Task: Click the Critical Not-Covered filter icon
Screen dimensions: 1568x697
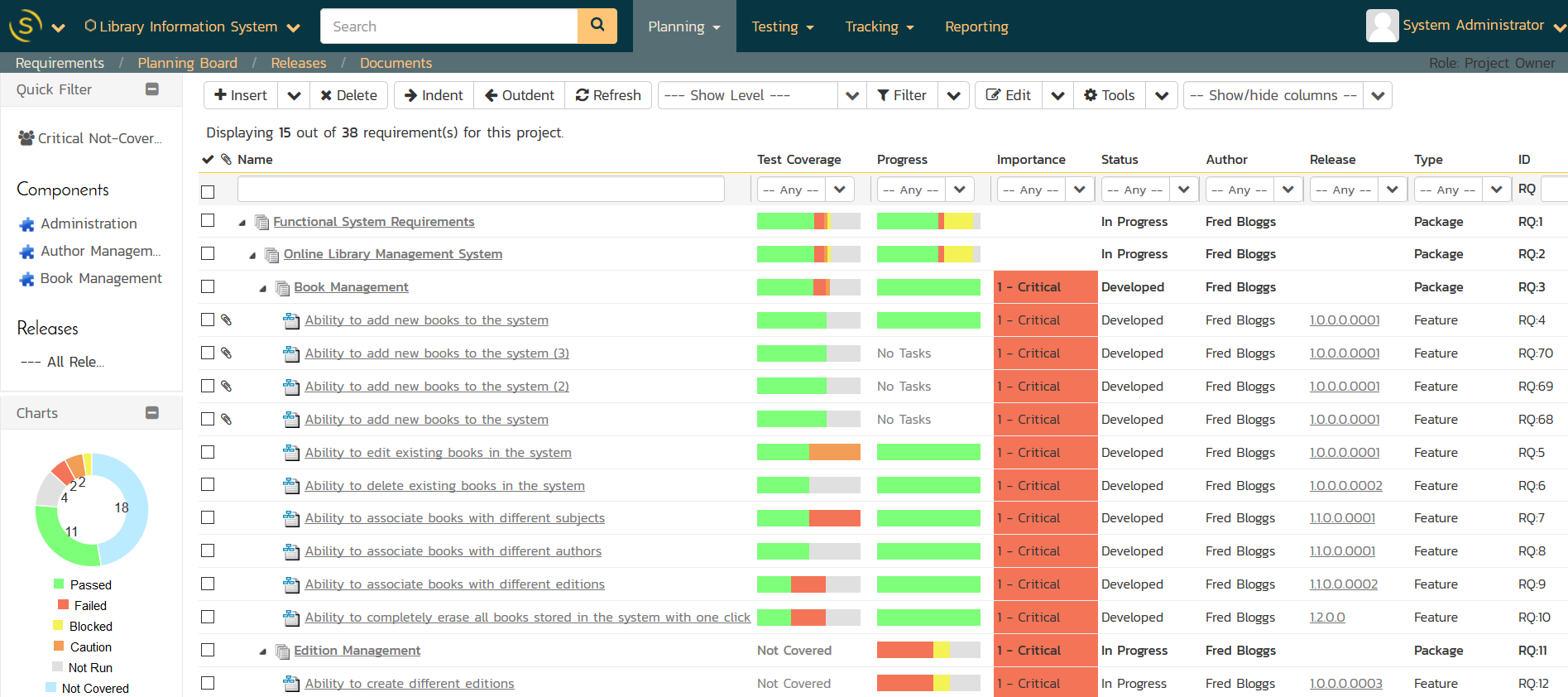Action: (x=26, y=138)
